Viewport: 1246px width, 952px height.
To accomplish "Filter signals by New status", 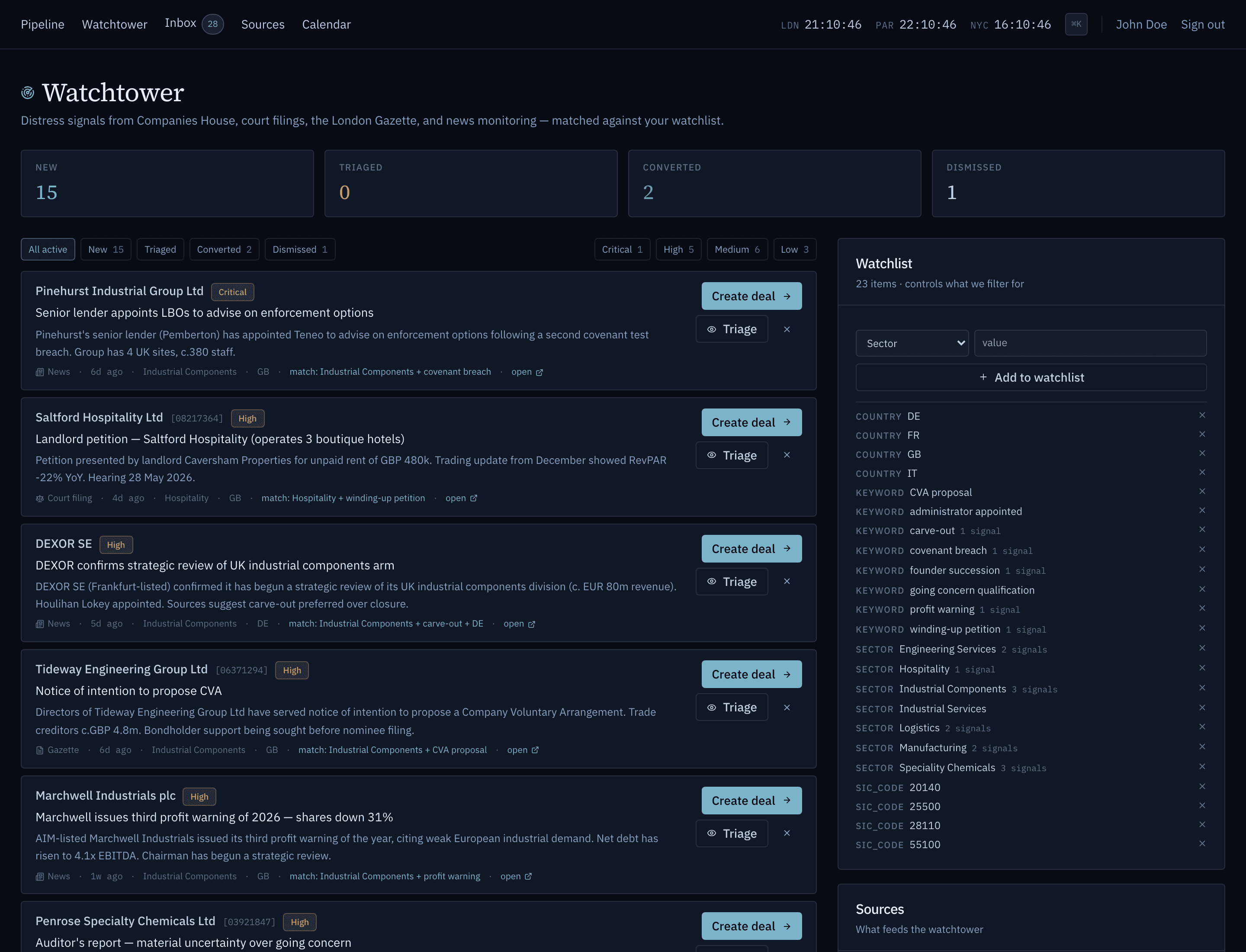I will click(x=106, y=249).
